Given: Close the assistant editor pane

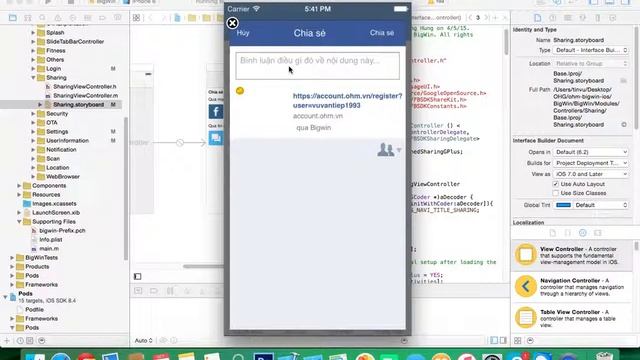Looking at the screenshot, I should coord(505,18).
